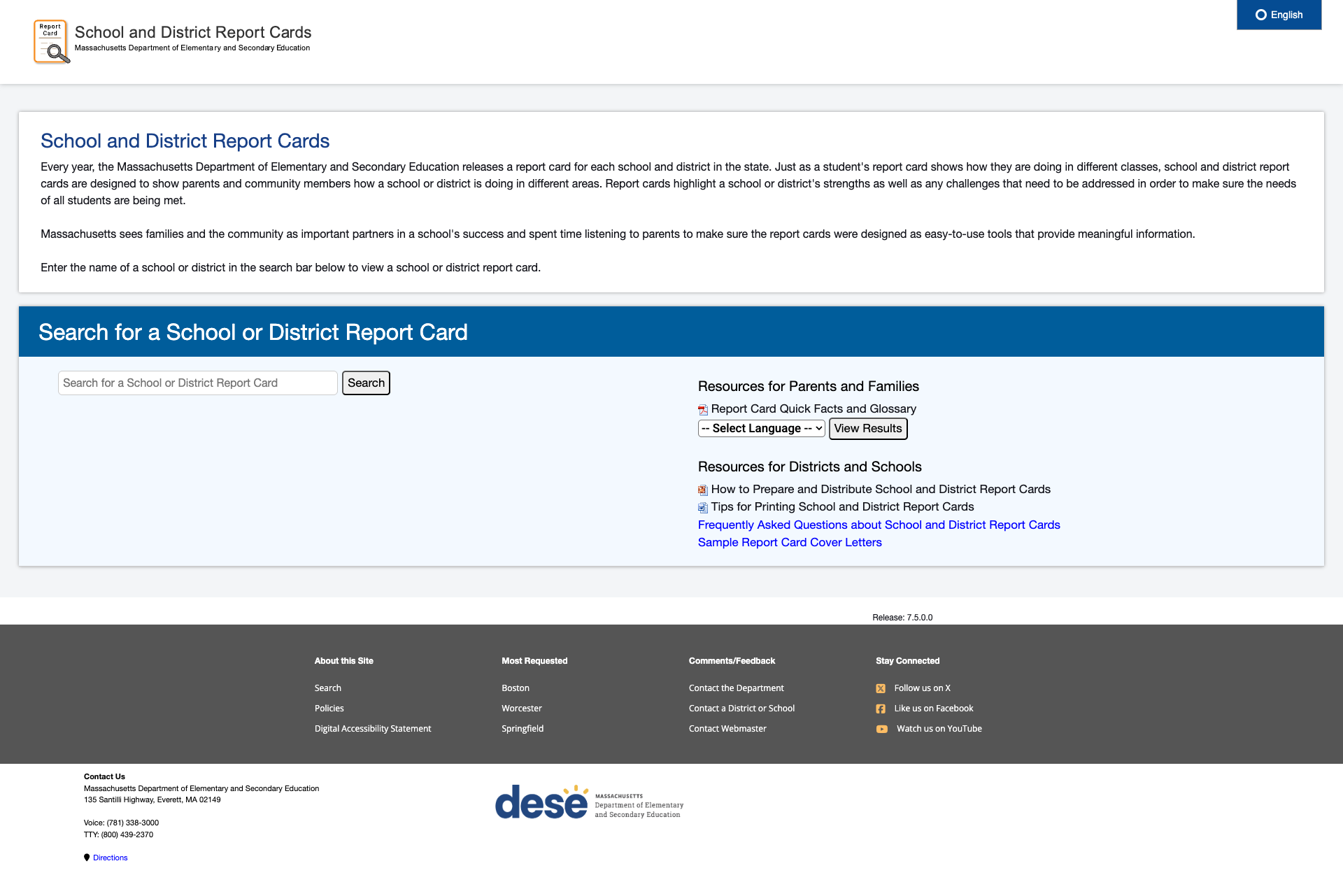Click the TTY: (800) 439-2370 text
Viewport: 1343px width, 896px height.
click(x=118, y=834)
